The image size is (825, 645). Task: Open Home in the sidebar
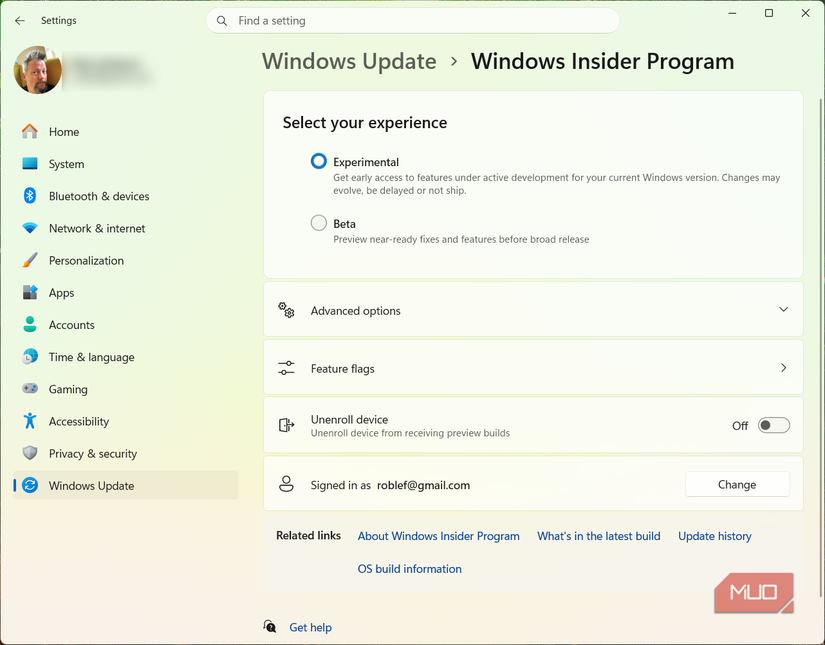126,132
